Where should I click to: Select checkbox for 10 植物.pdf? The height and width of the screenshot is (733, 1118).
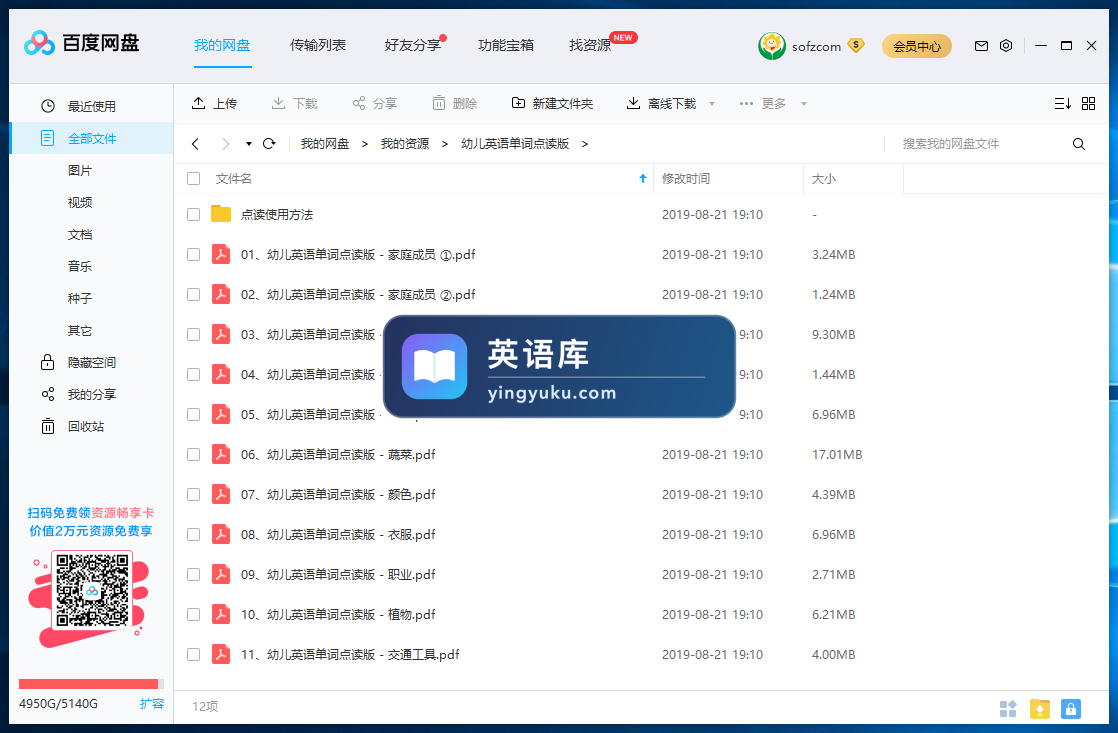click(193, 614)
